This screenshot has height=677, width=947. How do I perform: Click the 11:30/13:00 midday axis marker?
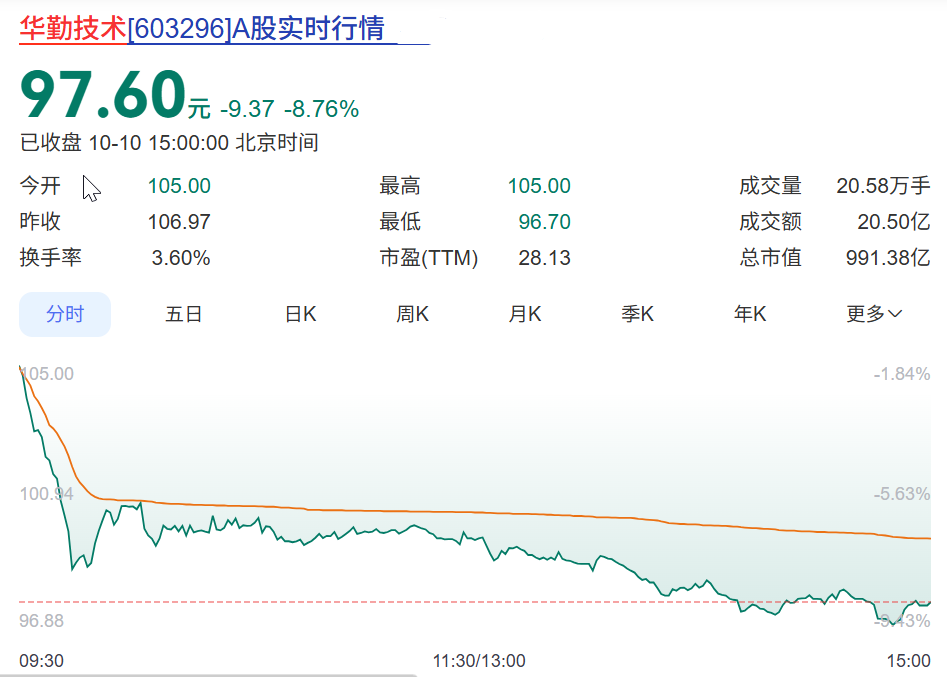478,661
